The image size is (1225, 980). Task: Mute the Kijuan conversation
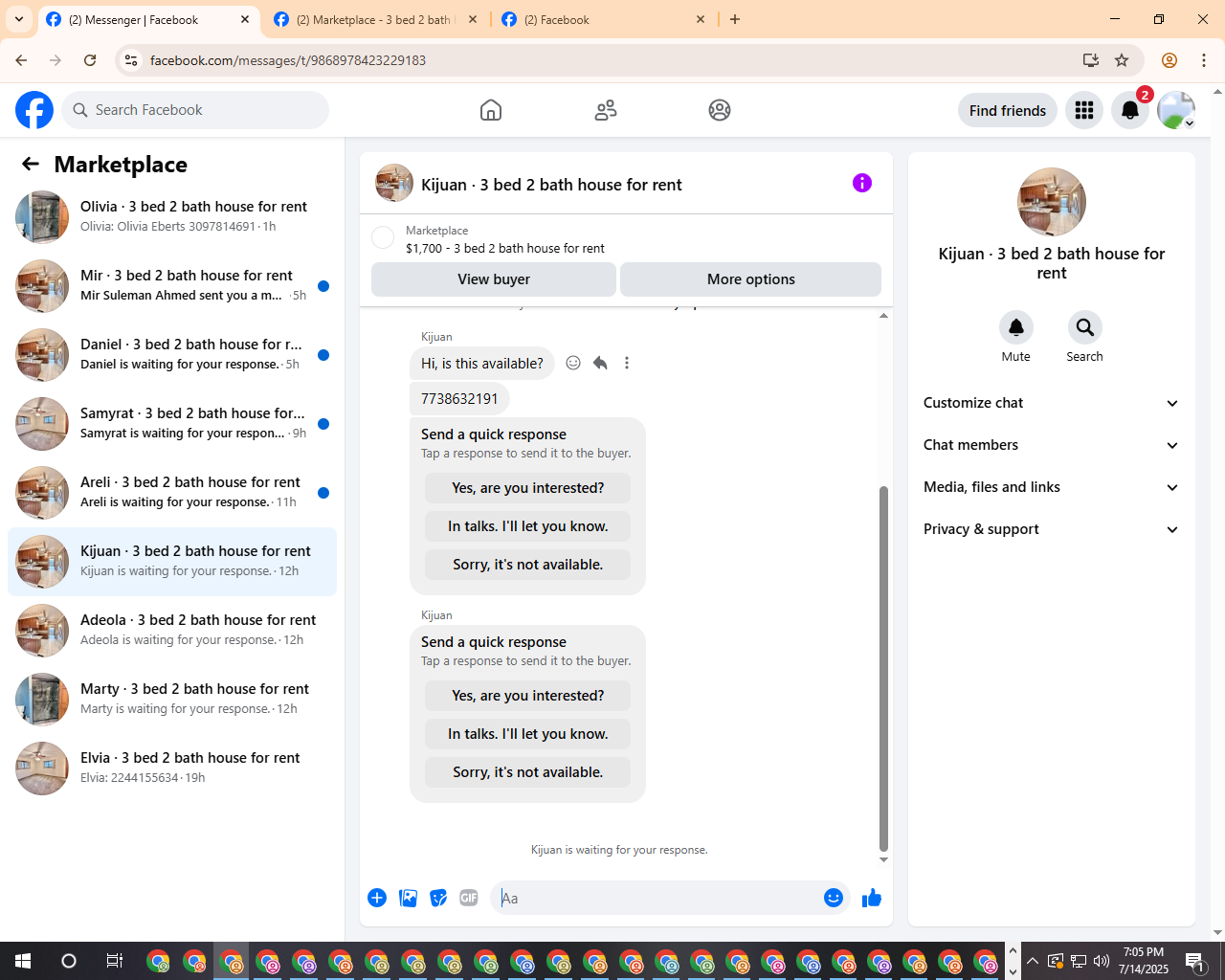(1016, 327)
